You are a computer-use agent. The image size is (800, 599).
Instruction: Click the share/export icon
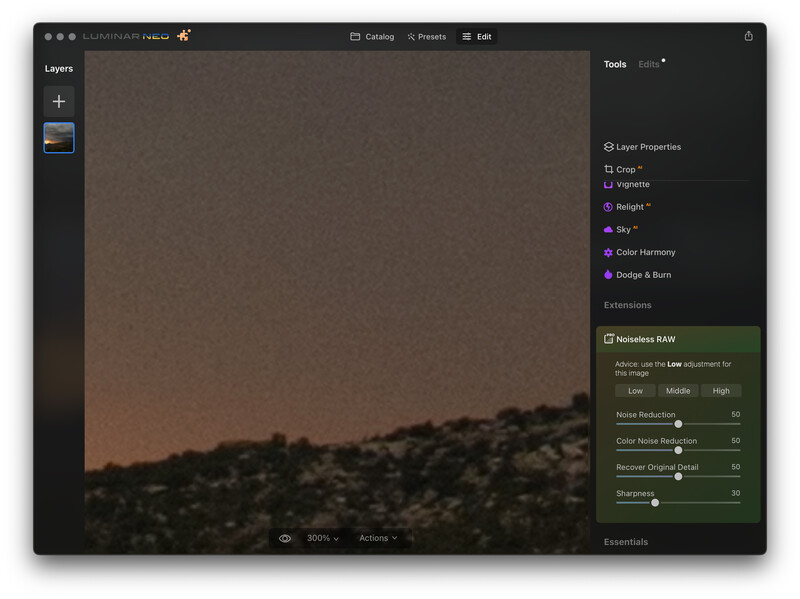(x=748, y=36)
